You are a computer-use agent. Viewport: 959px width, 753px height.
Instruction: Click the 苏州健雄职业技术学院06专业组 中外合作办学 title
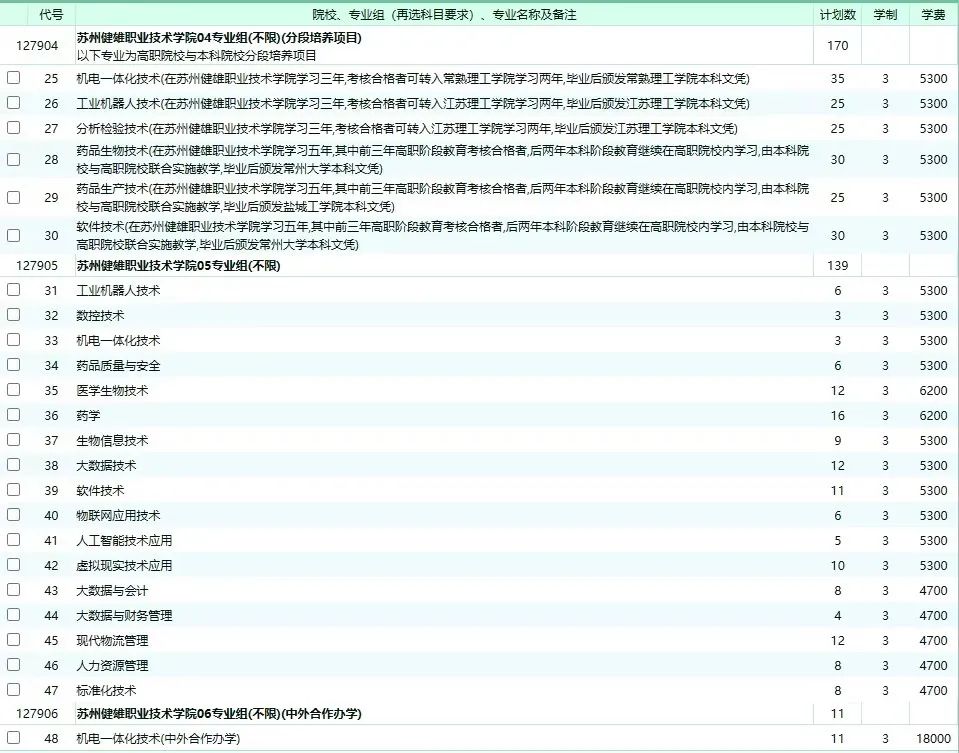[x=219, y=713]
